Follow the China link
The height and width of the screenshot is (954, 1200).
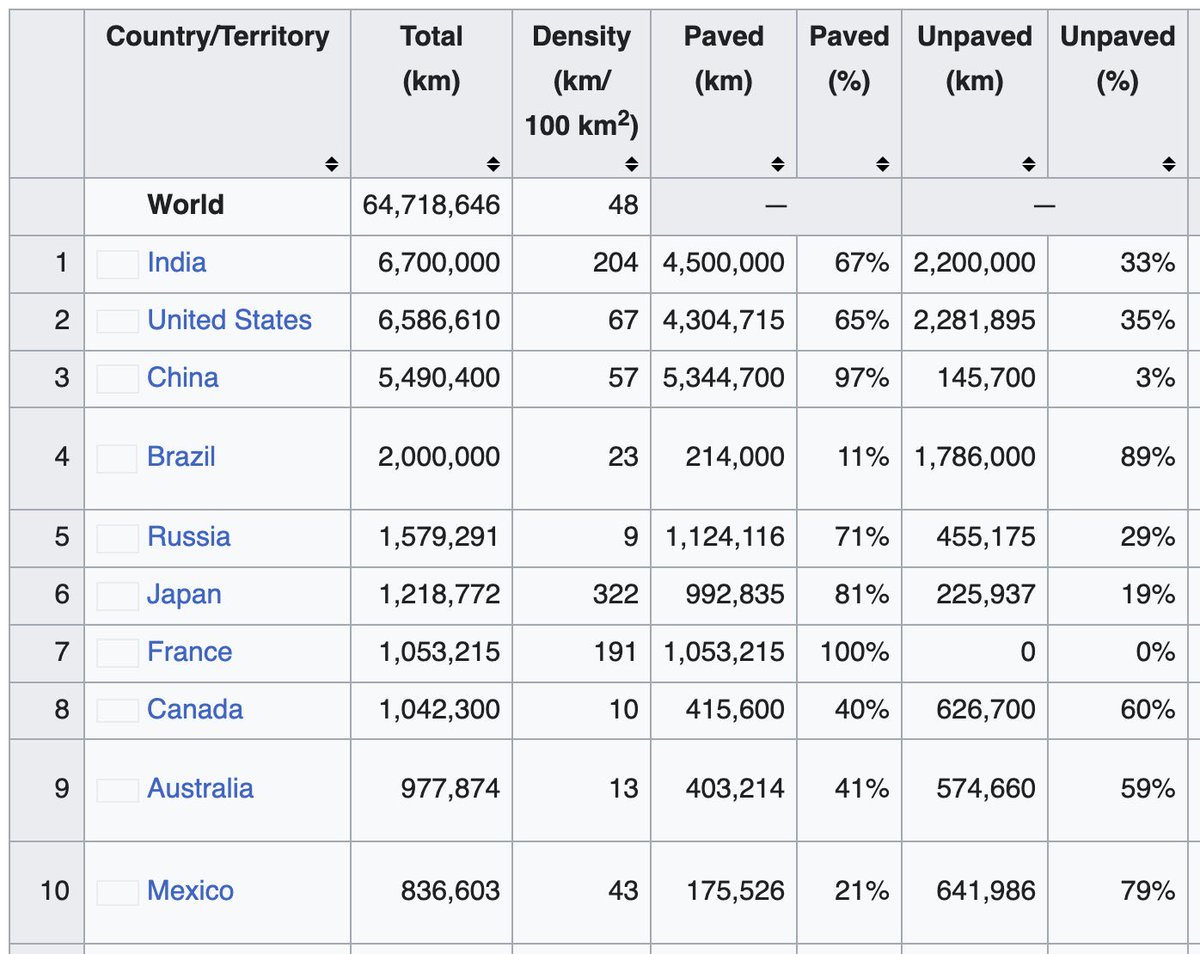pyautogui.click(x=183, y=378)
